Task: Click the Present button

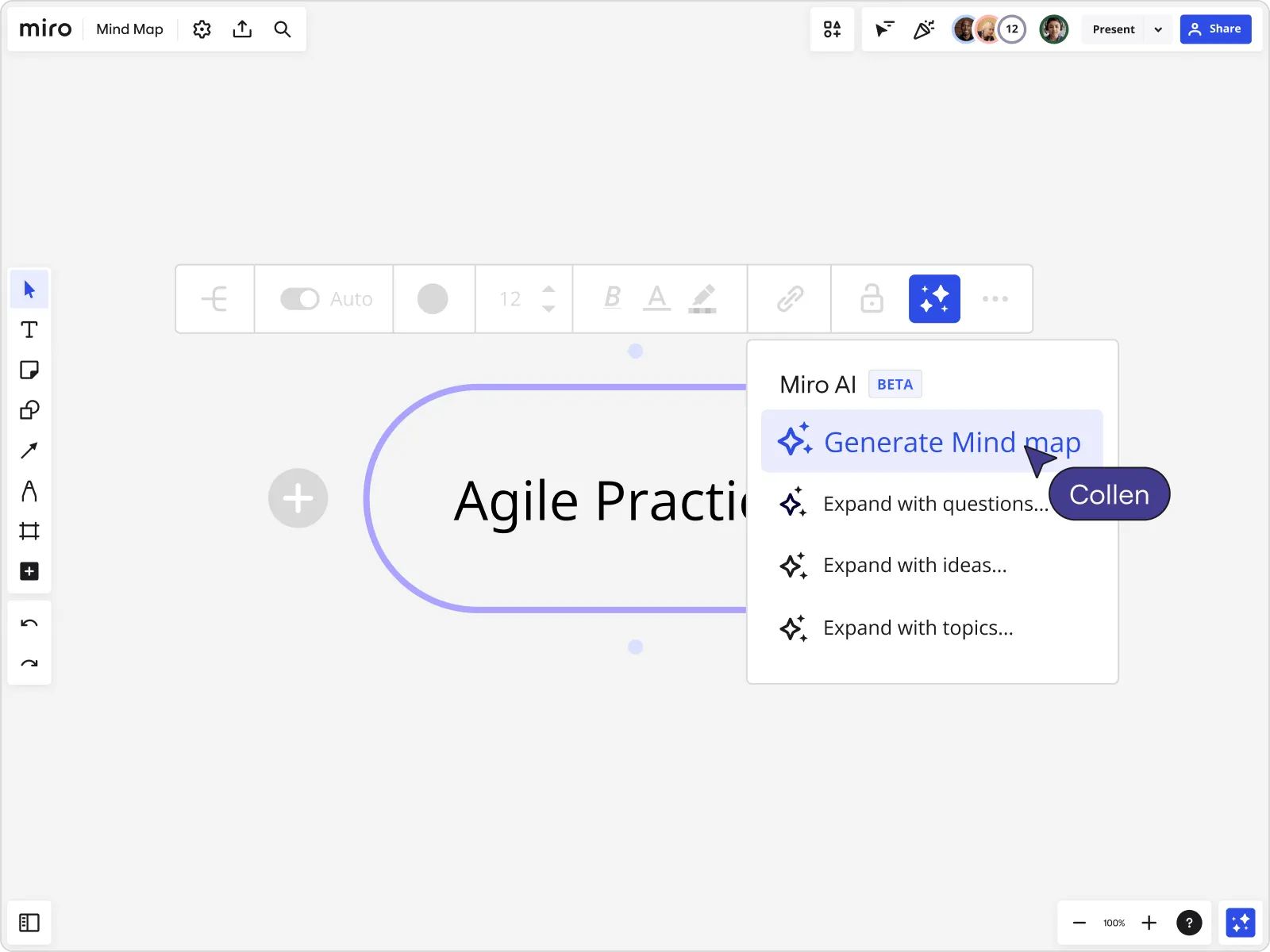Action: 1114,29
